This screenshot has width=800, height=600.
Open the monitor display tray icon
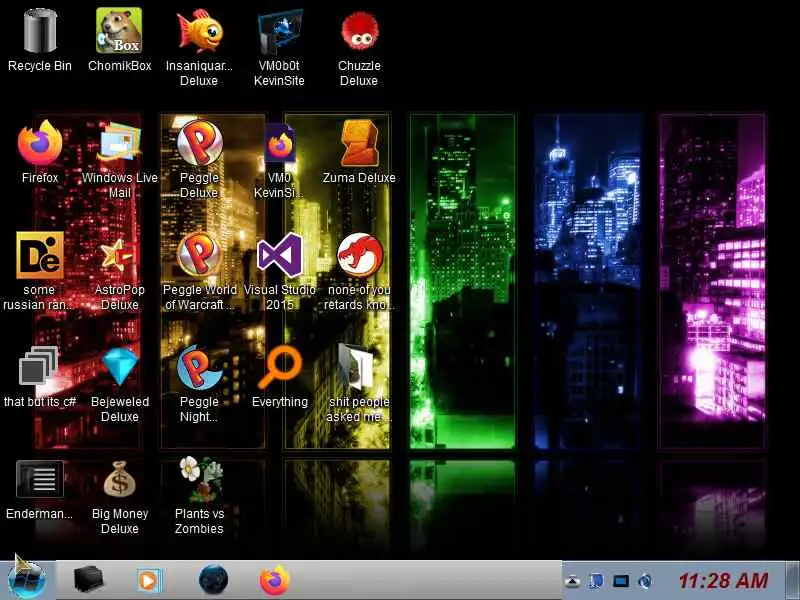[621, 581]
